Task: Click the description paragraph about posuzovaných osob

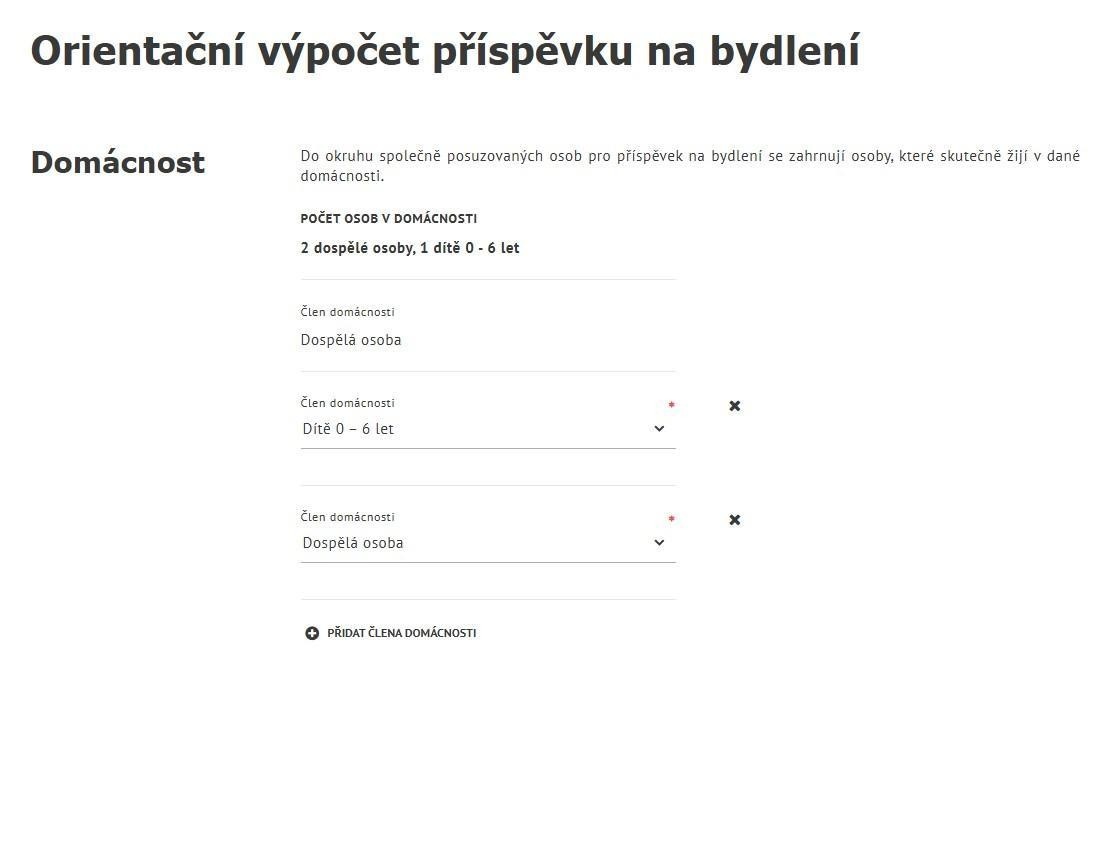Action: point(690,166)
